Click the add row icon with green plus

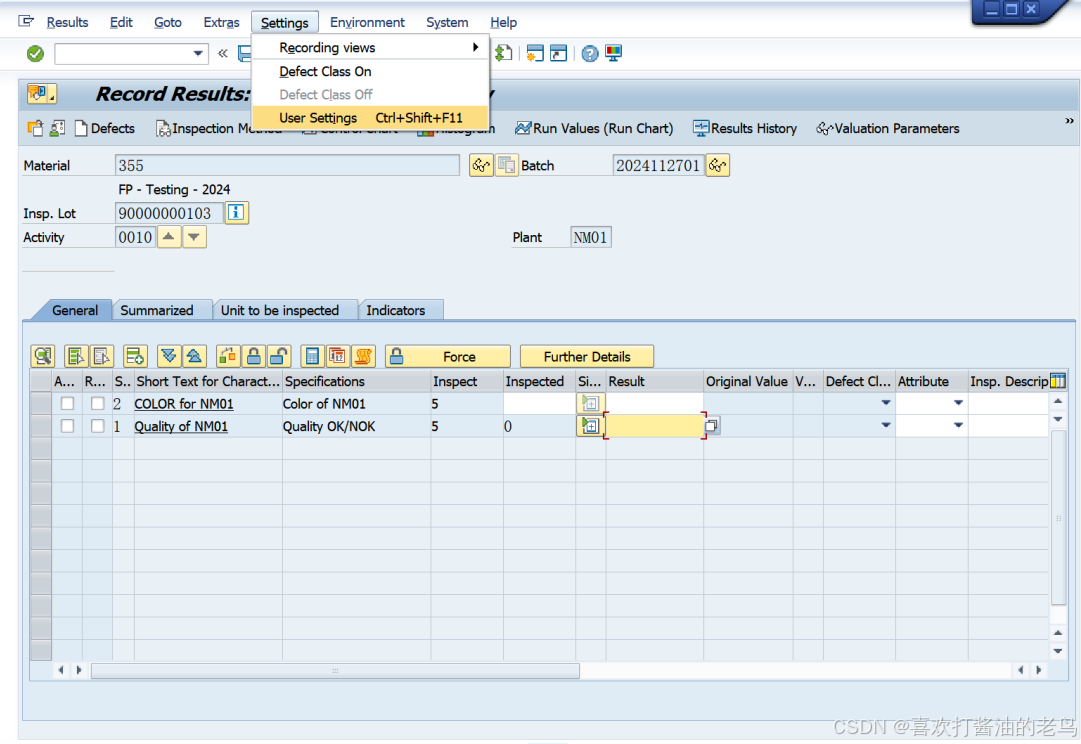[135, 356]
